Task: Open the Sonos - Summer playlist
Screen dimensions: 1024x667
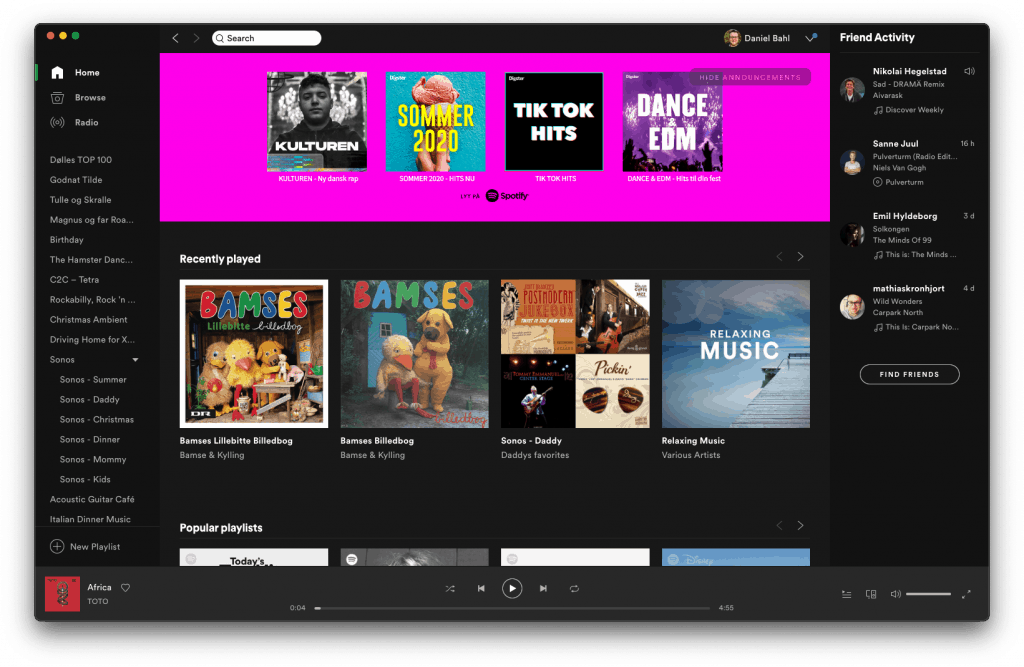Action: pos(93,380)
